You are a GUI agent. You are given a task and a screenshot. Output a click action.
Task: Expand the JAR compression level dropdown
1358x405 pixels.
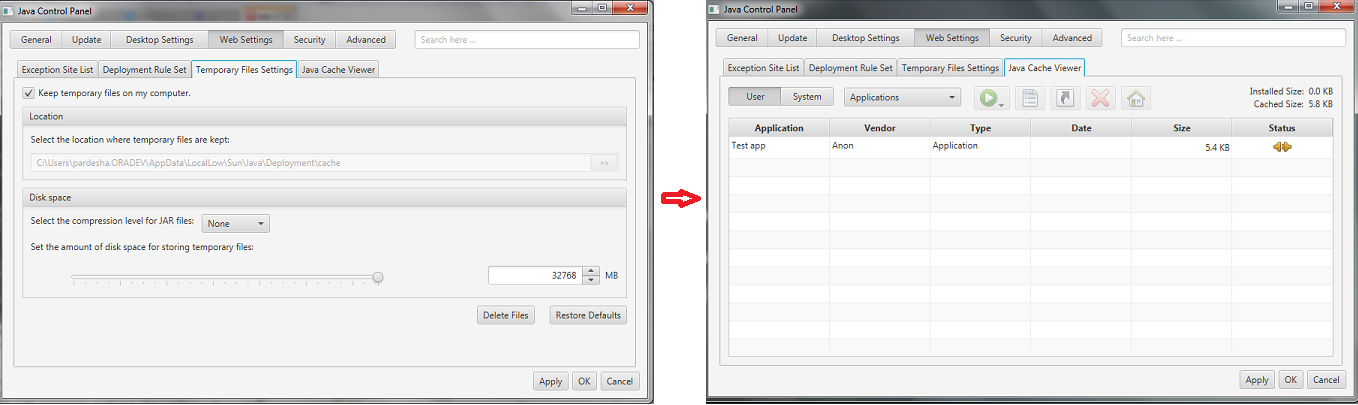(236, 224)
